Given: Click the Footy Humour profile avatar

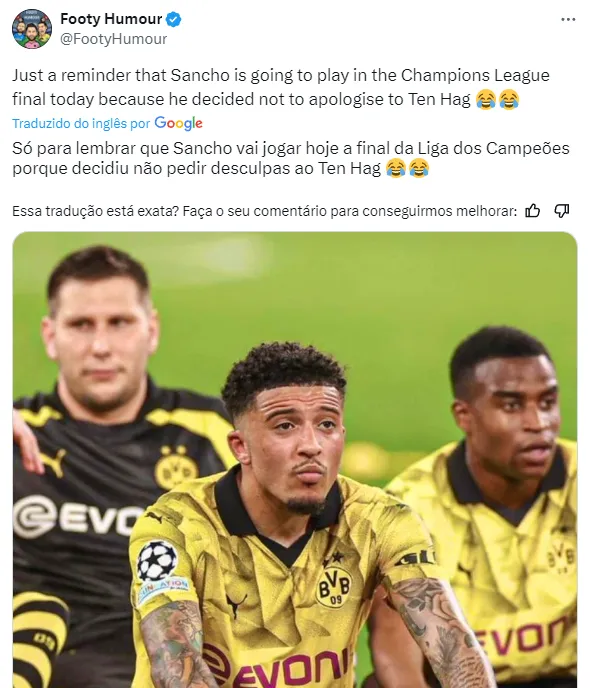Looking at the screenshot, I should pyautogui.click(x=32, y=29).
